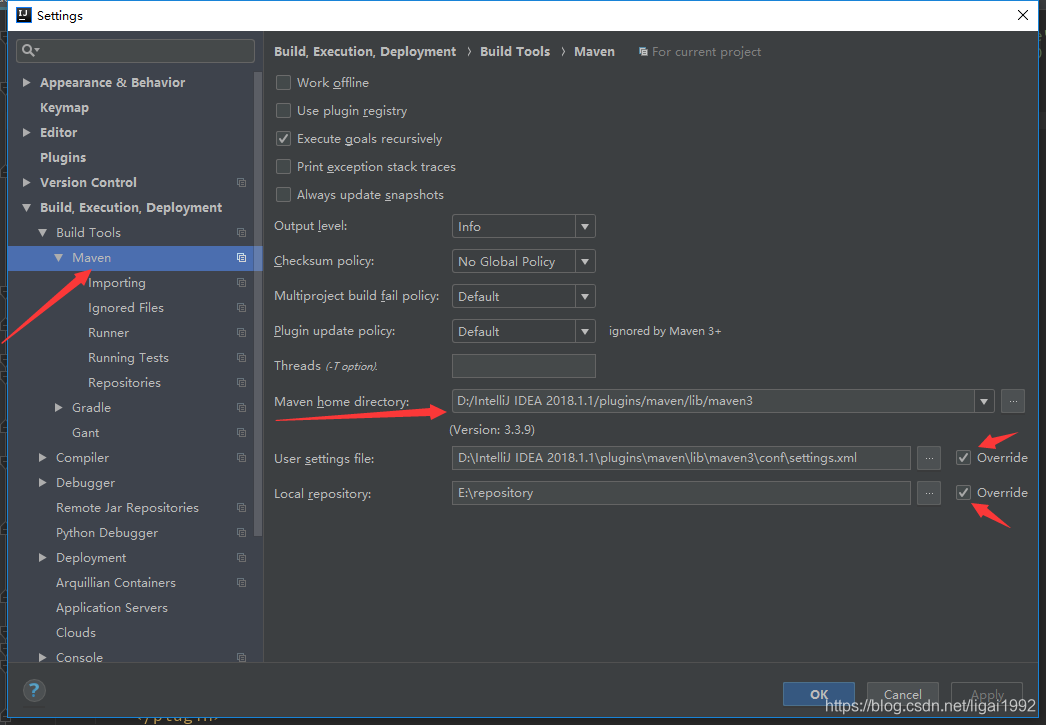
Task: Collapse Build, Execution, Deployment node arrow
Action: [x=27, y=207]
